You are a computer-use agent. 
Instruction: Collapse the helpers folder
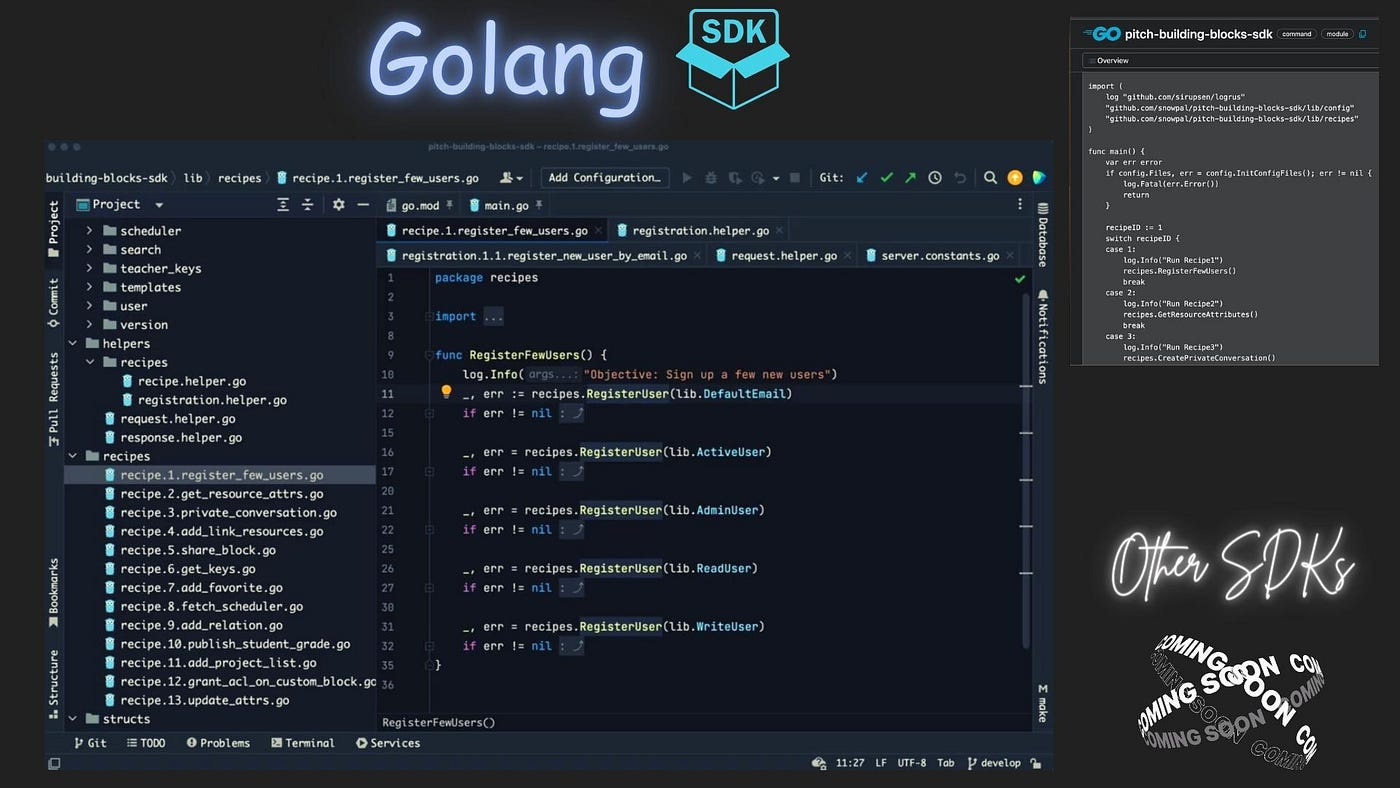(x=72, y=343)
